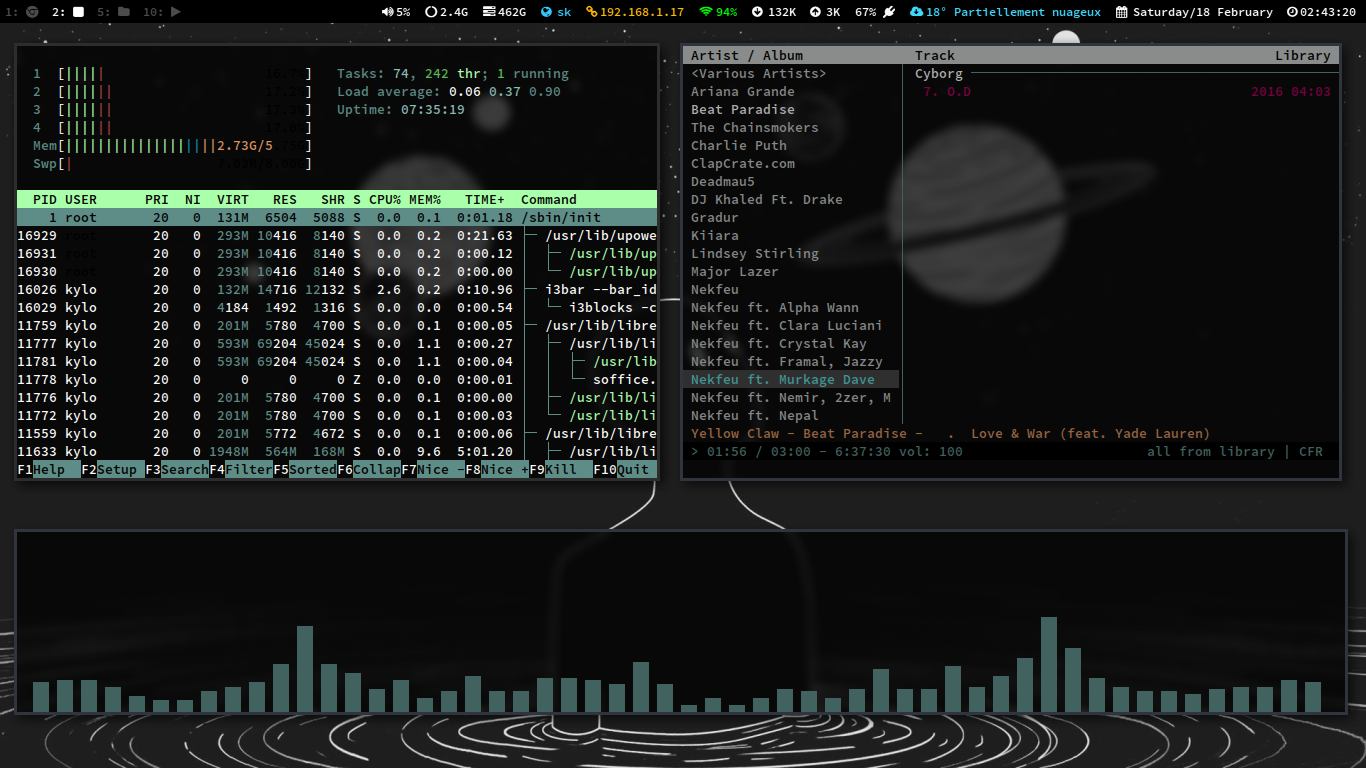This screenshot has width=1366, height=768.
Task: Select zombie soffice process row 11778
Action: click(337, 379)
